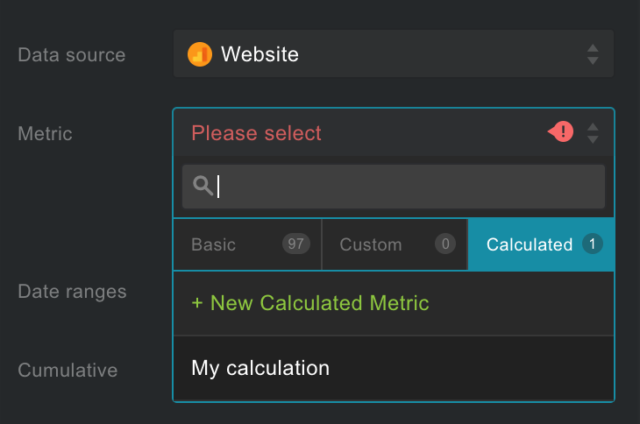640x424 pixels.
Task: Choose 'My calculation' from the list
Action: pos(261,368)
